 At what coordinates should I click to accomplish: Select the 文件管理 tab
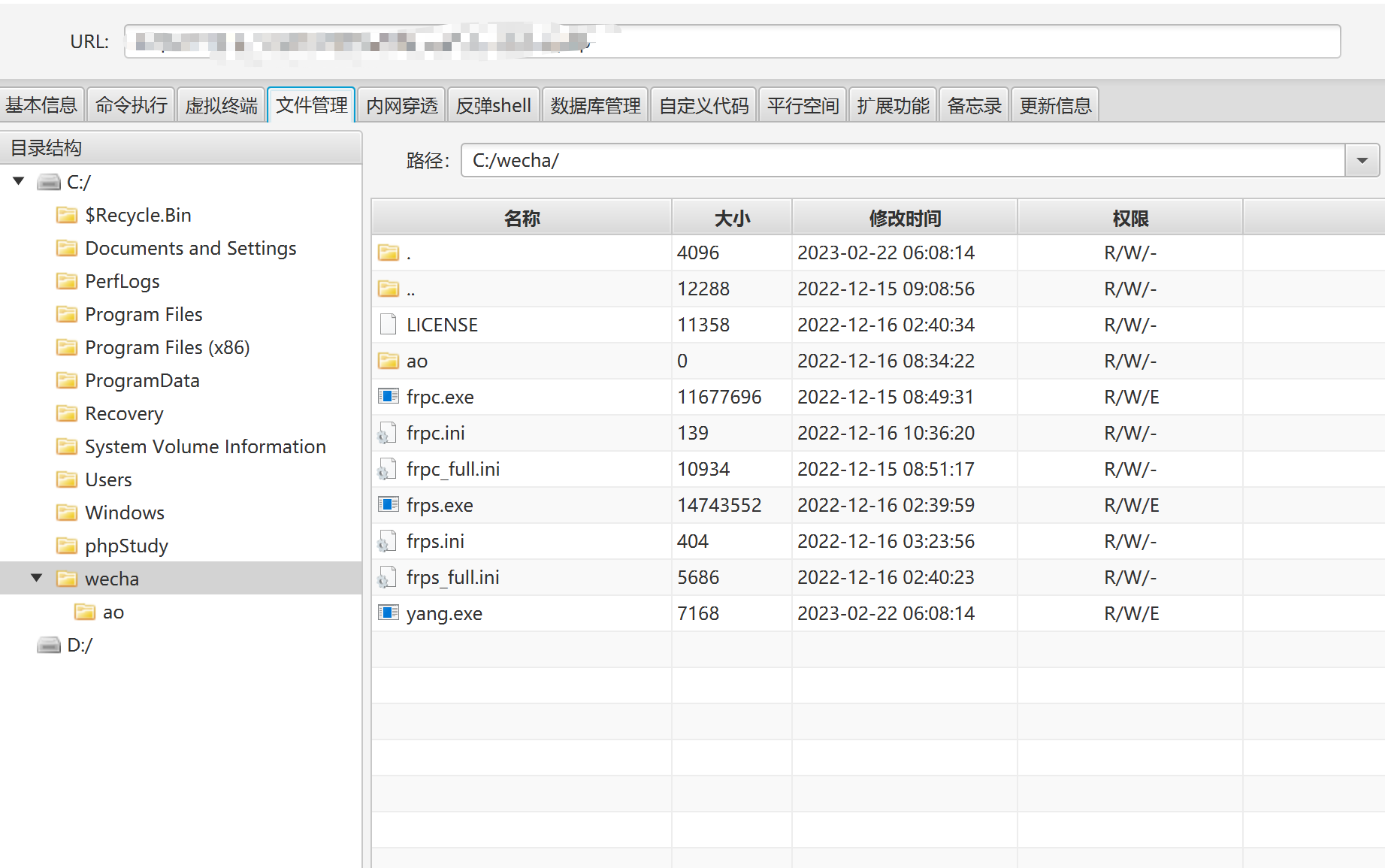click(x=311, y=105)
